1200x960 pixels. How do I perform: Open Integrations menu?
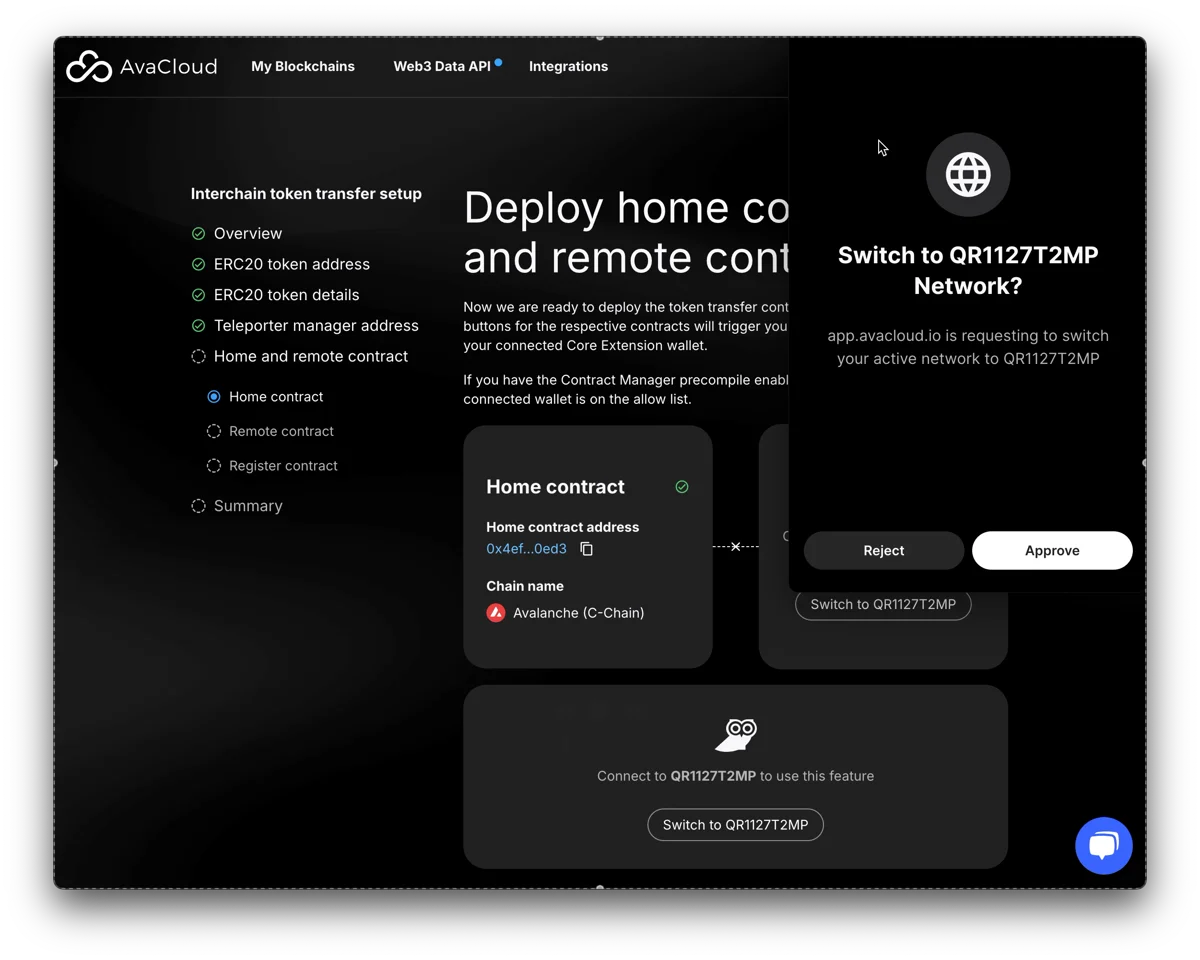point(568,66)
